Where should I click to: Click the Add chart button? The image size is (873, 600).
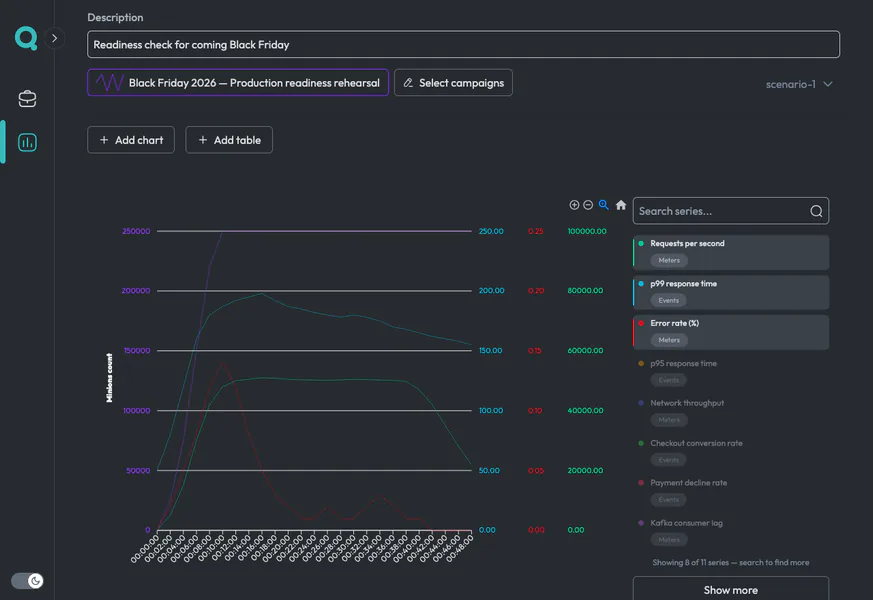(x=131, y=140)
